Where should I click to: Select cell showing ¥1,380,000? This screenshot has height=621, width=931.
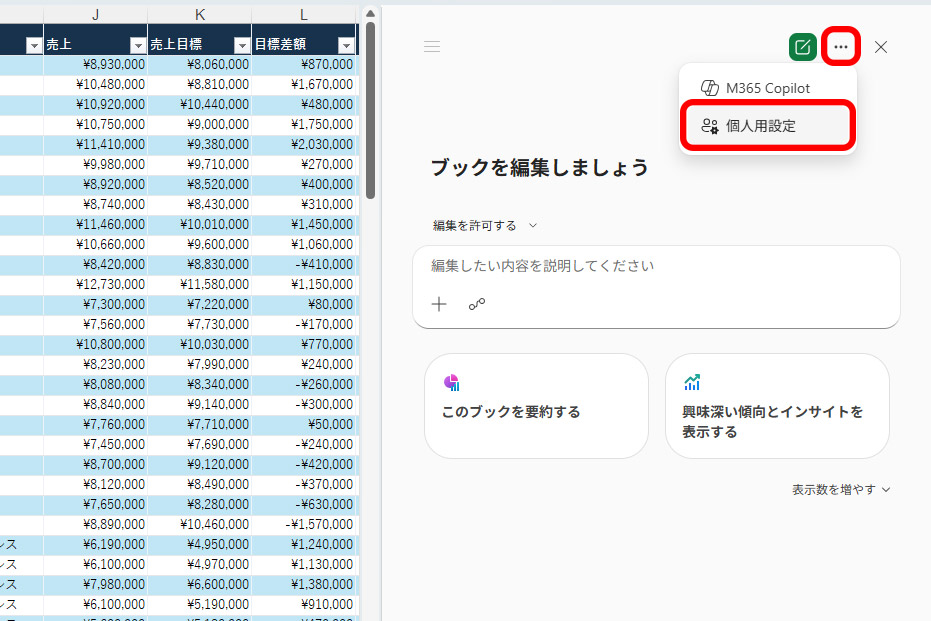(x=304, y=584)
